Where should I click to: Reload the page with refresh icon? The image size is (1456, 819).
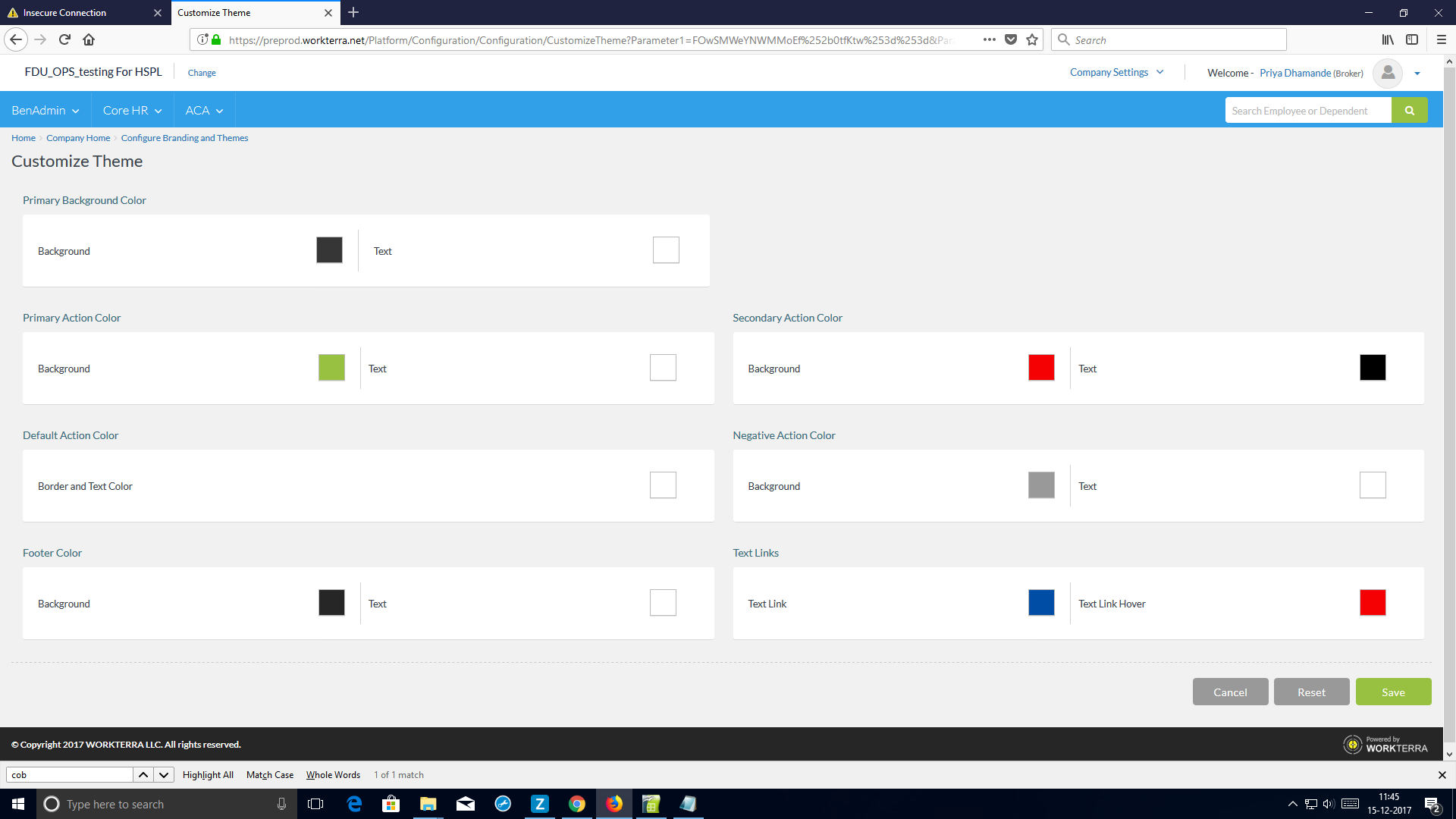(x=64, y=39)
